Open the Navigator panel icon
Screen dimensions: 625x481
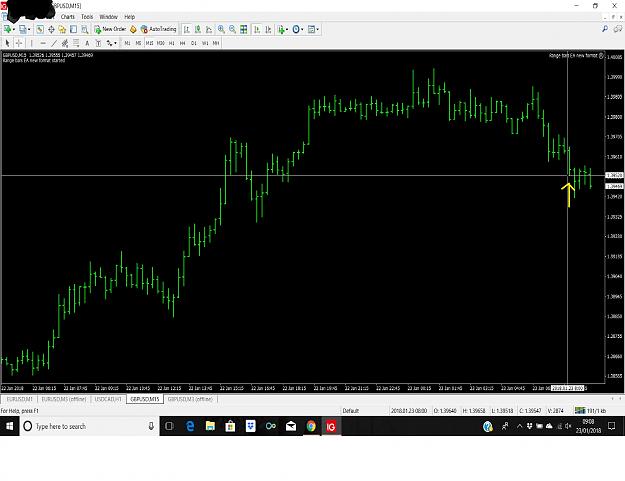pos(62,29)
